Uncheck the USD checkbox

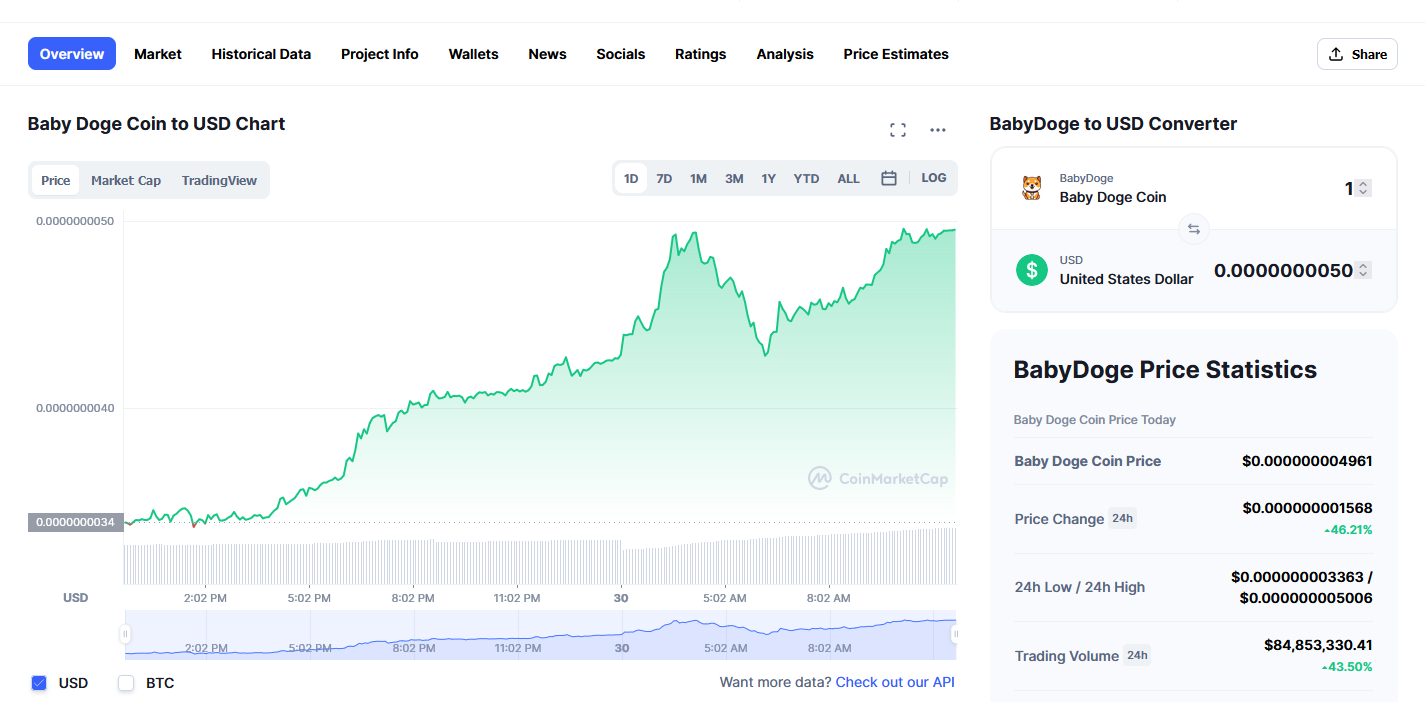coord(39,683)
